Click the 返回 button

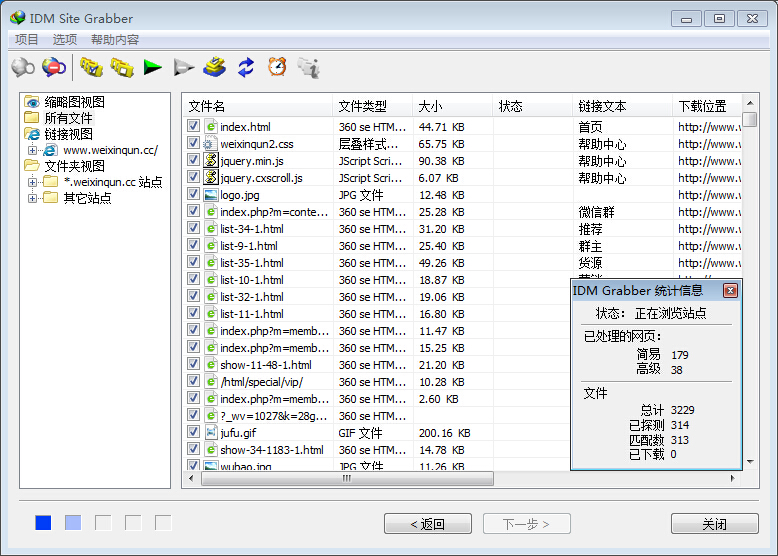point(428,524)
